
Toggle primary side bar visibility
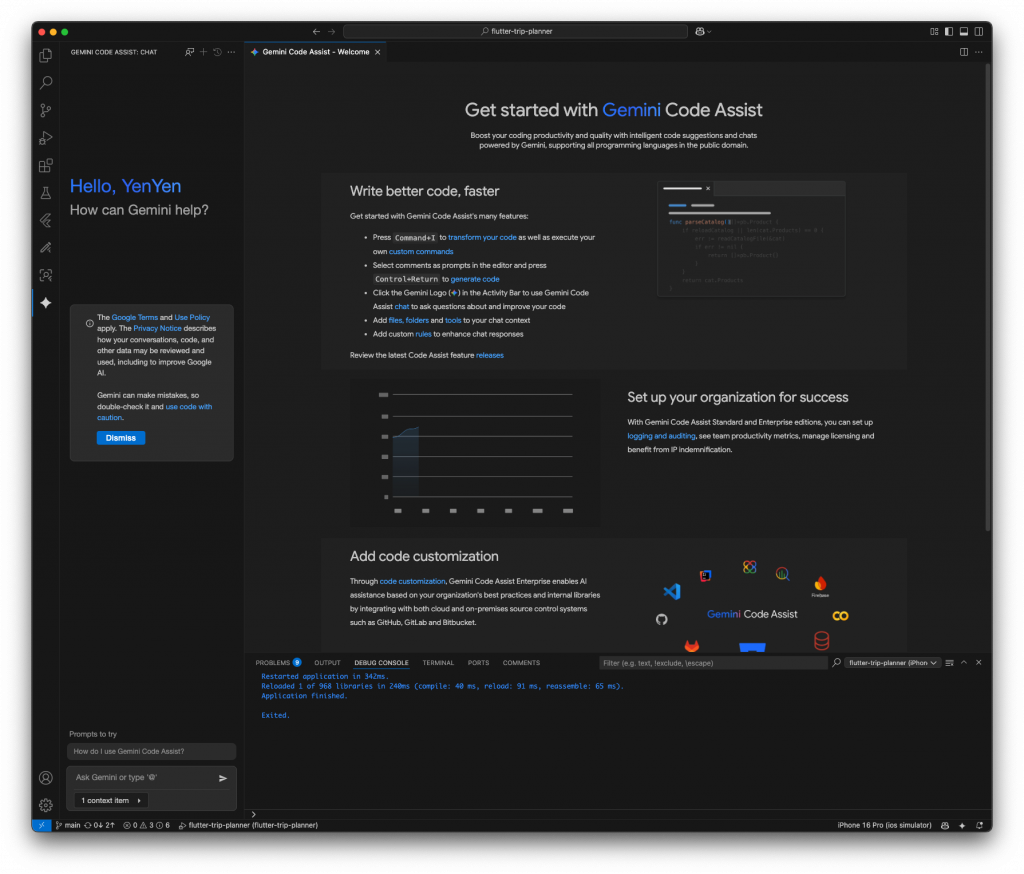[x=949, y=31]
